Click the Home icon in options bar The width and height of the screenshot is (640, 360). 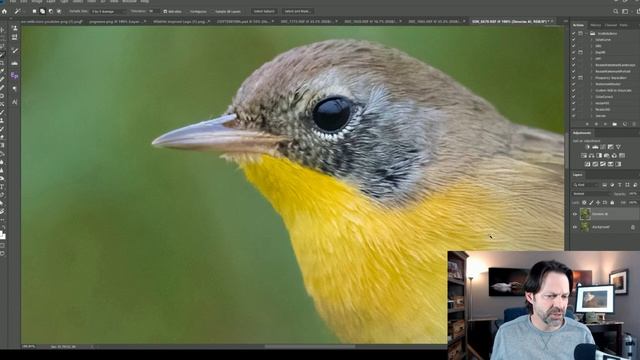[x=4, y=11]
